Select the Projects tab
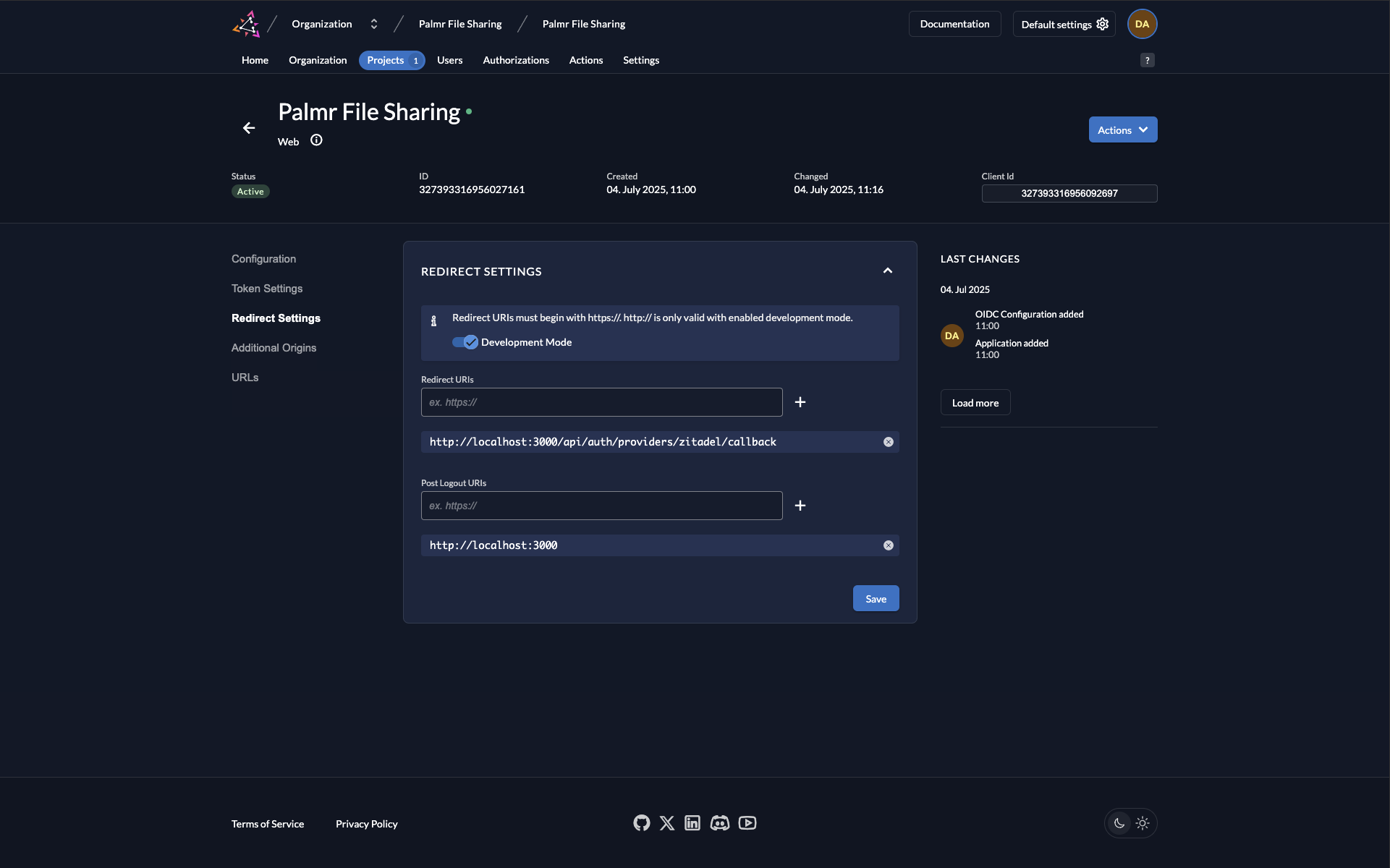Image resolution: width=1390 pixels, height=868 pixels. click(392, 60)
